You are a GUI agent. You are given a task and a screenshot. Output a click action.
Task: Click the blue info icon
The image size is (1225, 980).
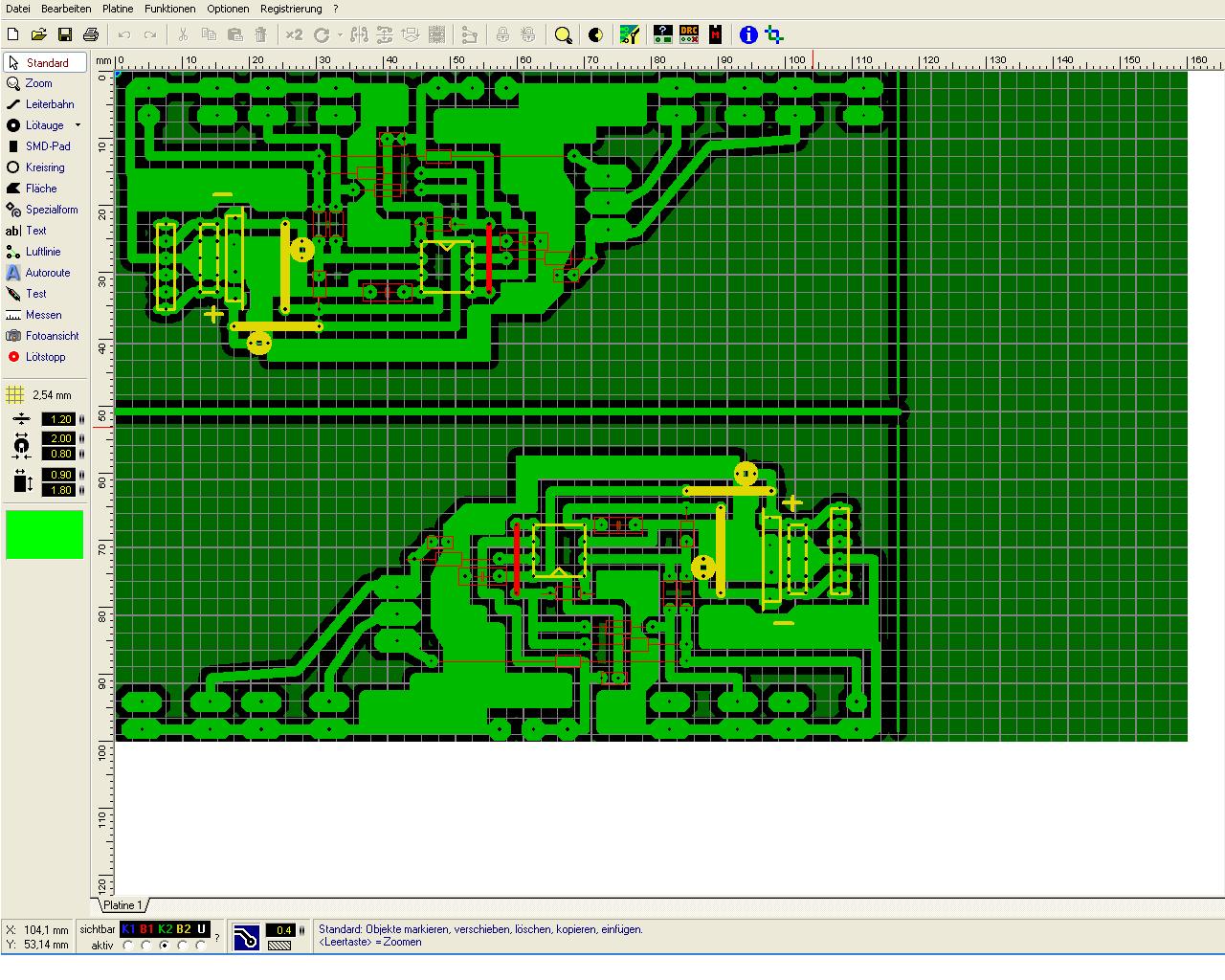pos(748,34)
